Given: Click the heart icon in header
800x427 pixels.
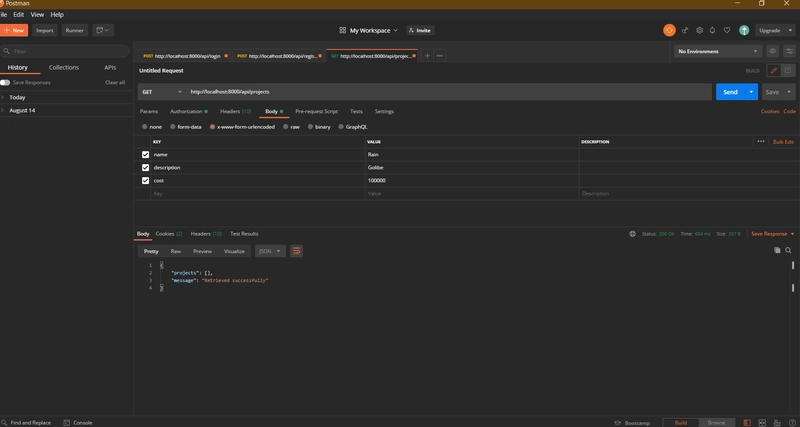Looking at the screenshot, I should click(727, 31).
